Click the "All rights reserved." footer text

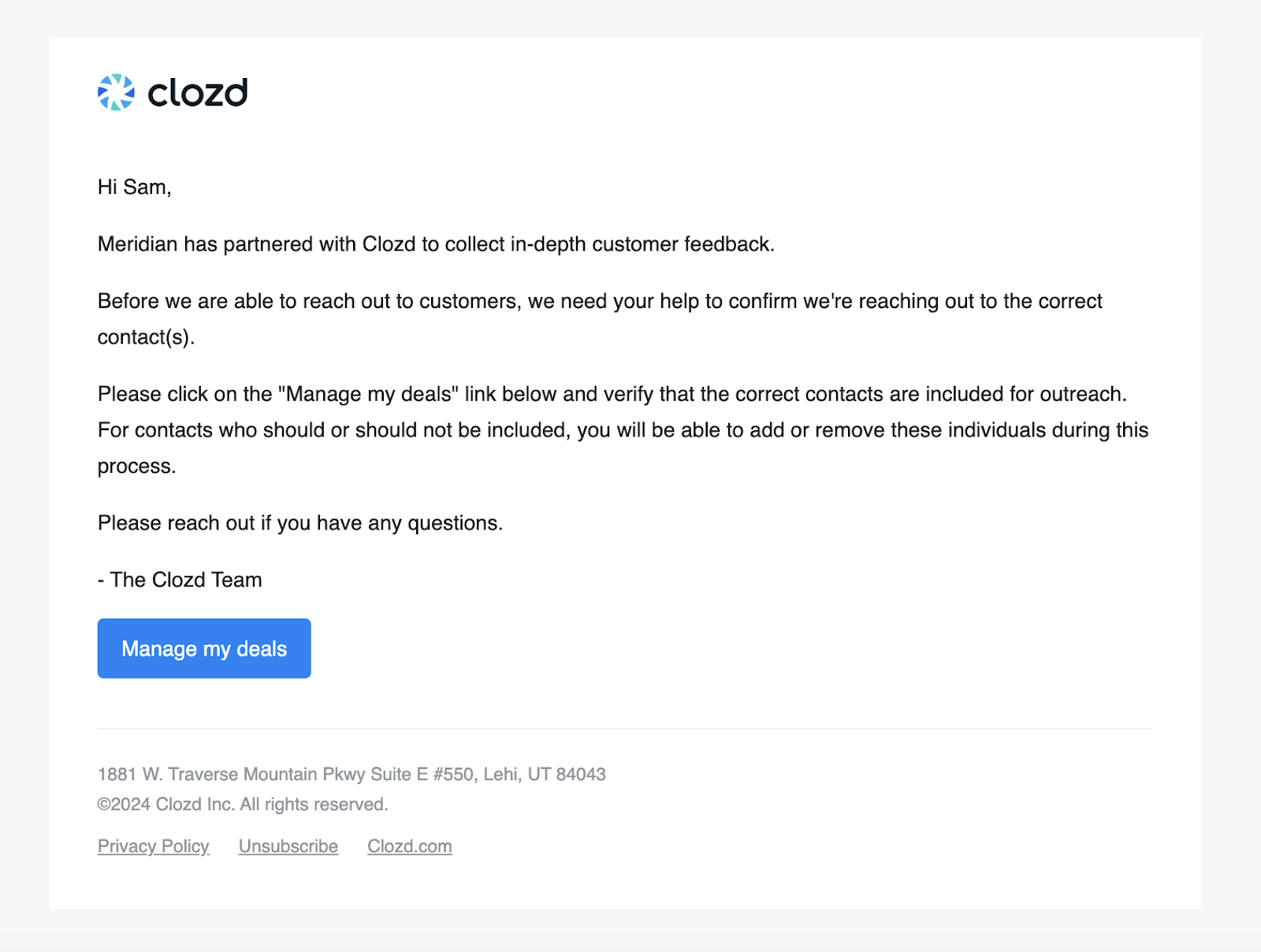[314, 804]
